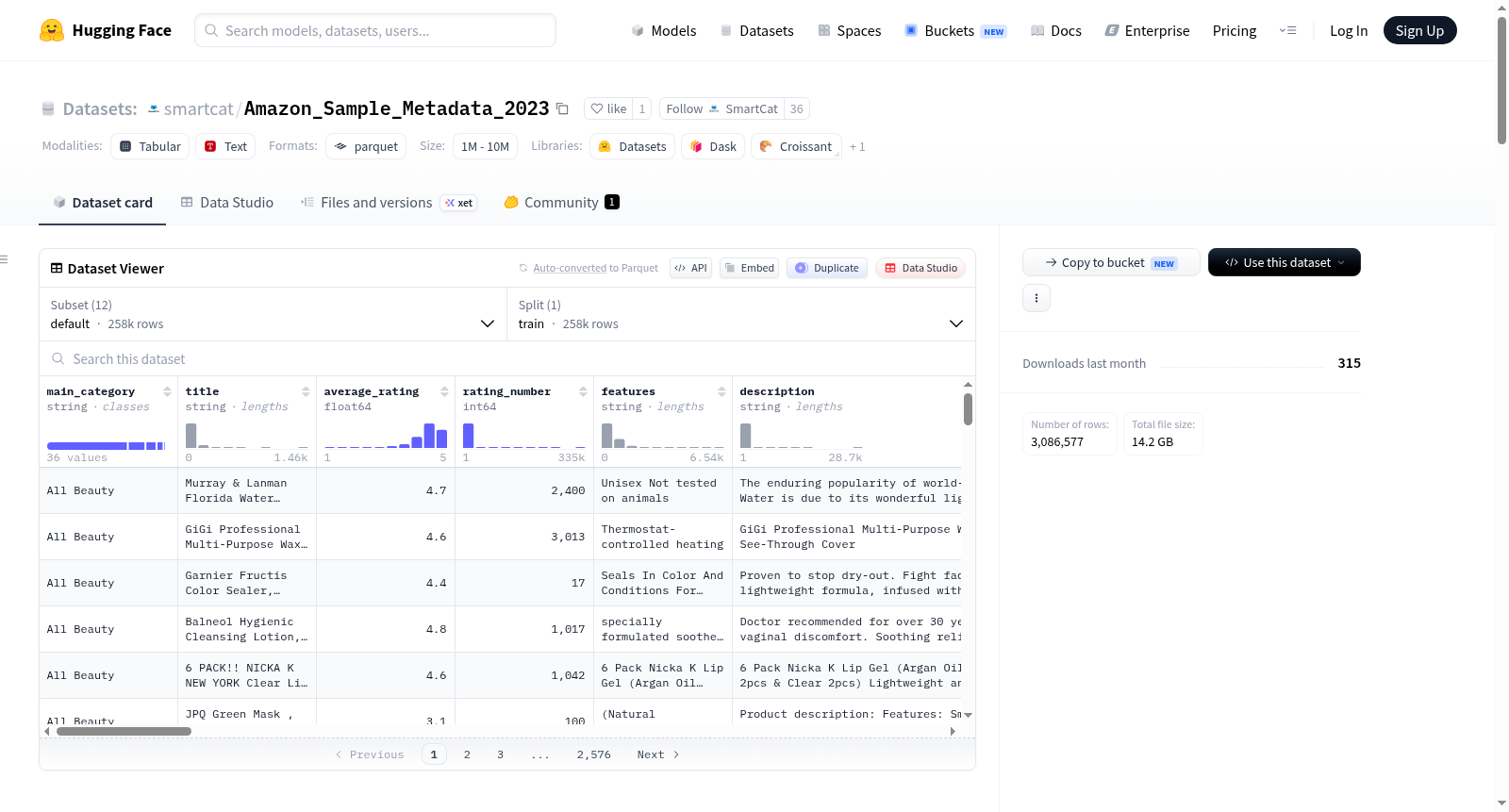The height and width of the screenshot is (812, 1509).
Task: Switch to the Data Studio tab
Action: pyautogui.click(x=226, y=203)
